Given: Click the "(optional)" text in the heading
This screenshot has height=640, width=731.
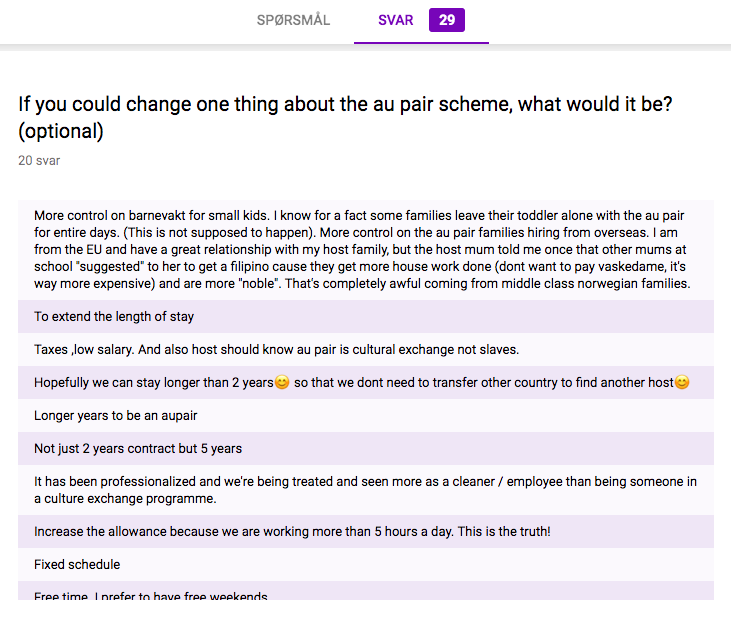Looking at the screenshot, I should pyautogui.click(x=60, y=131).
